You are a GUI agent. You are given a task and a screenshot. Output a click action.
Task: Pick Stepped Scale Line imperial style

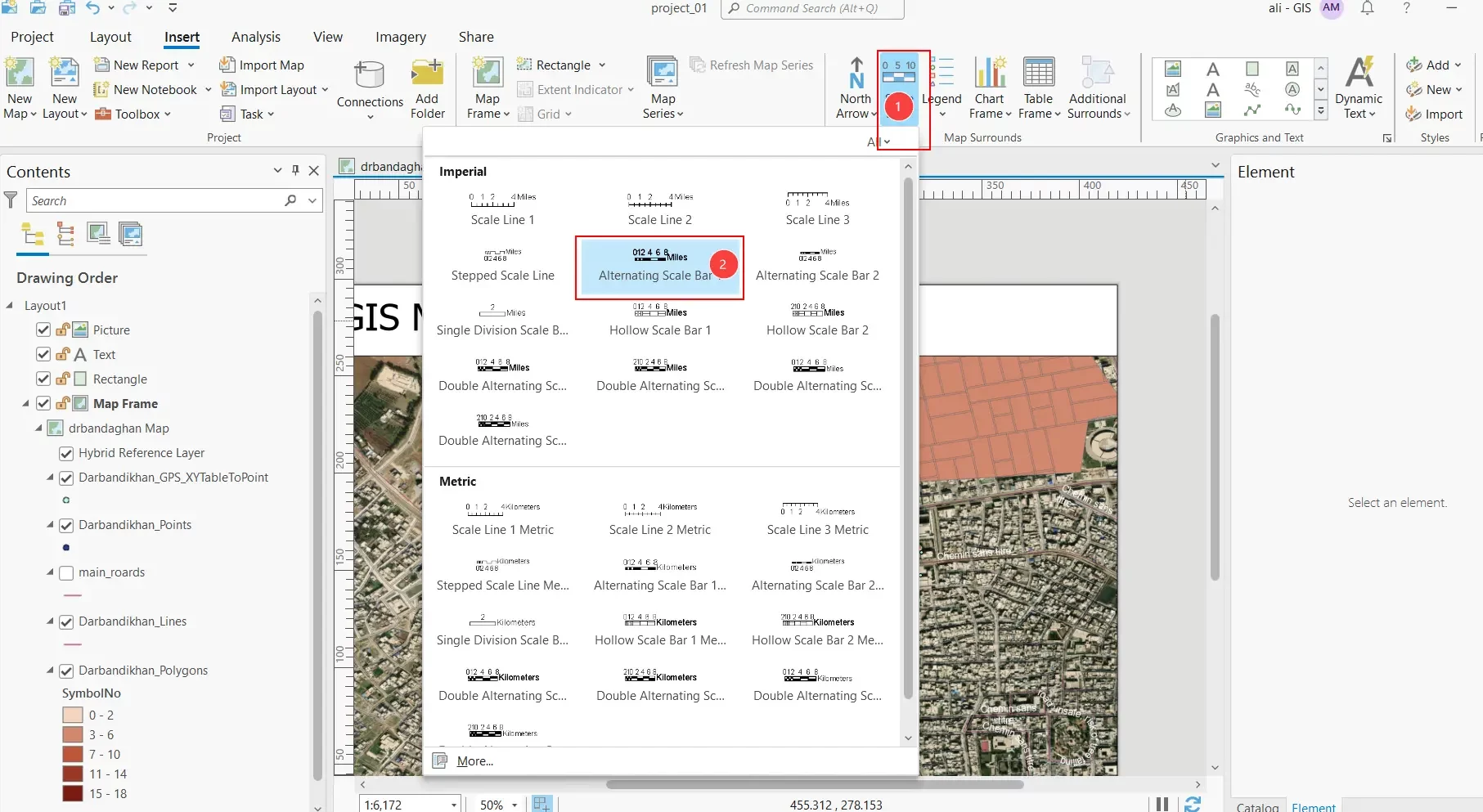tap(502, 265)
